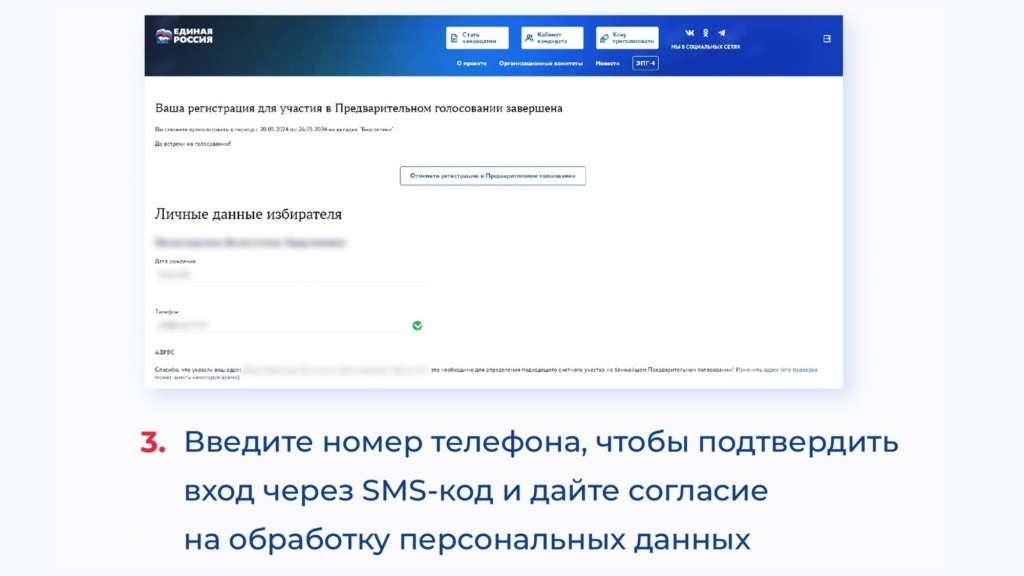
Task: Switch to the ЭПГ-4 tab
Action: [645, 63]
